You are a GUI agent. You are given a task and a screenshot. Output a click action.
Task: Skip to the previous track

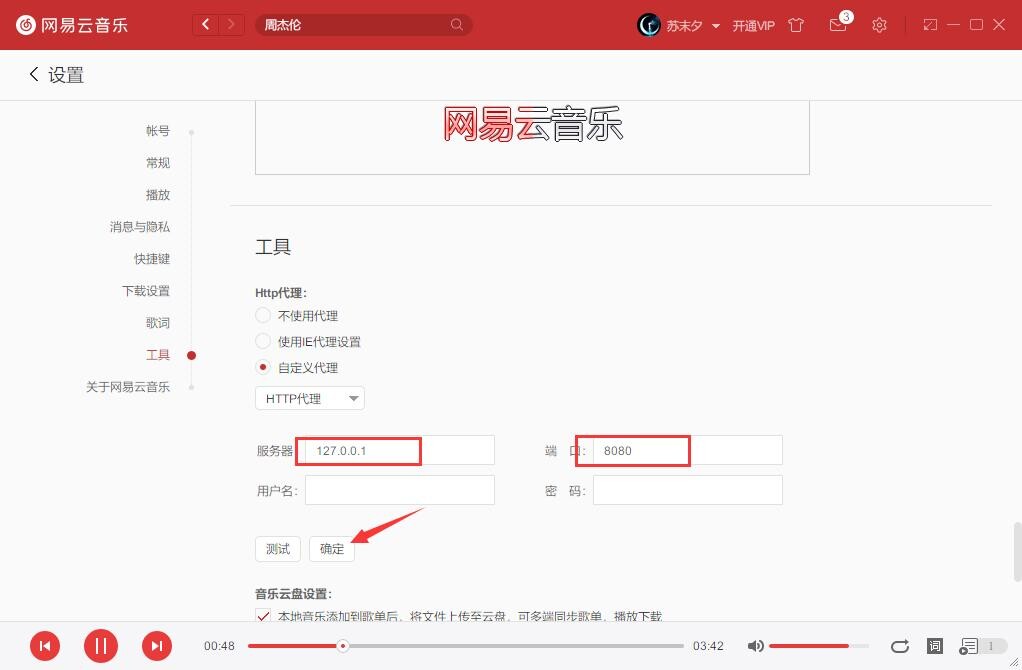point(45,646)
